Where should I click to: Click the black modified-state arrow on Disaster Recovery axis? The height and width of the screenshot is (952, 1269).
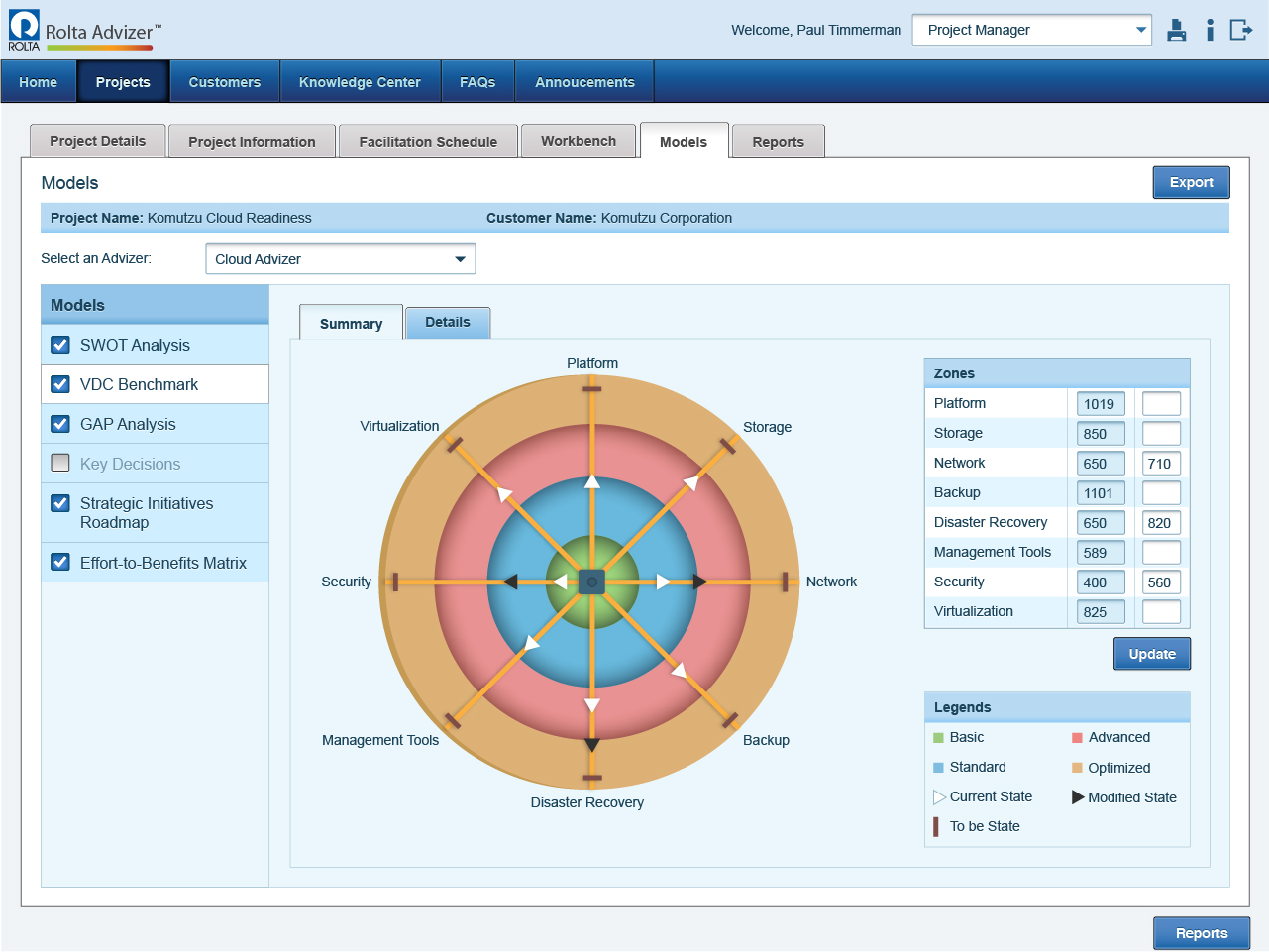(592, 745)
